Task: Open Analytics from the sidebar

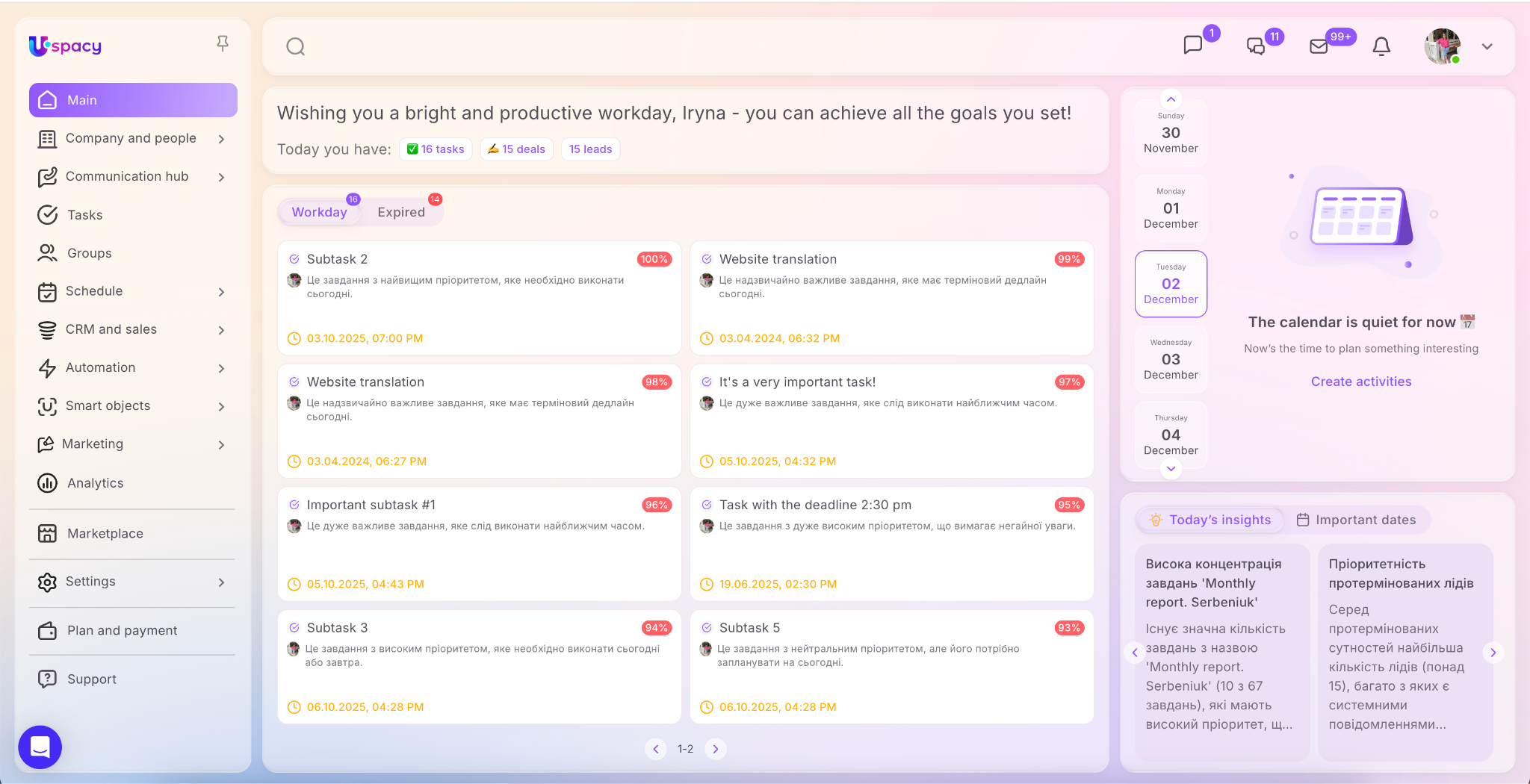Action: (x=95, y=483)
